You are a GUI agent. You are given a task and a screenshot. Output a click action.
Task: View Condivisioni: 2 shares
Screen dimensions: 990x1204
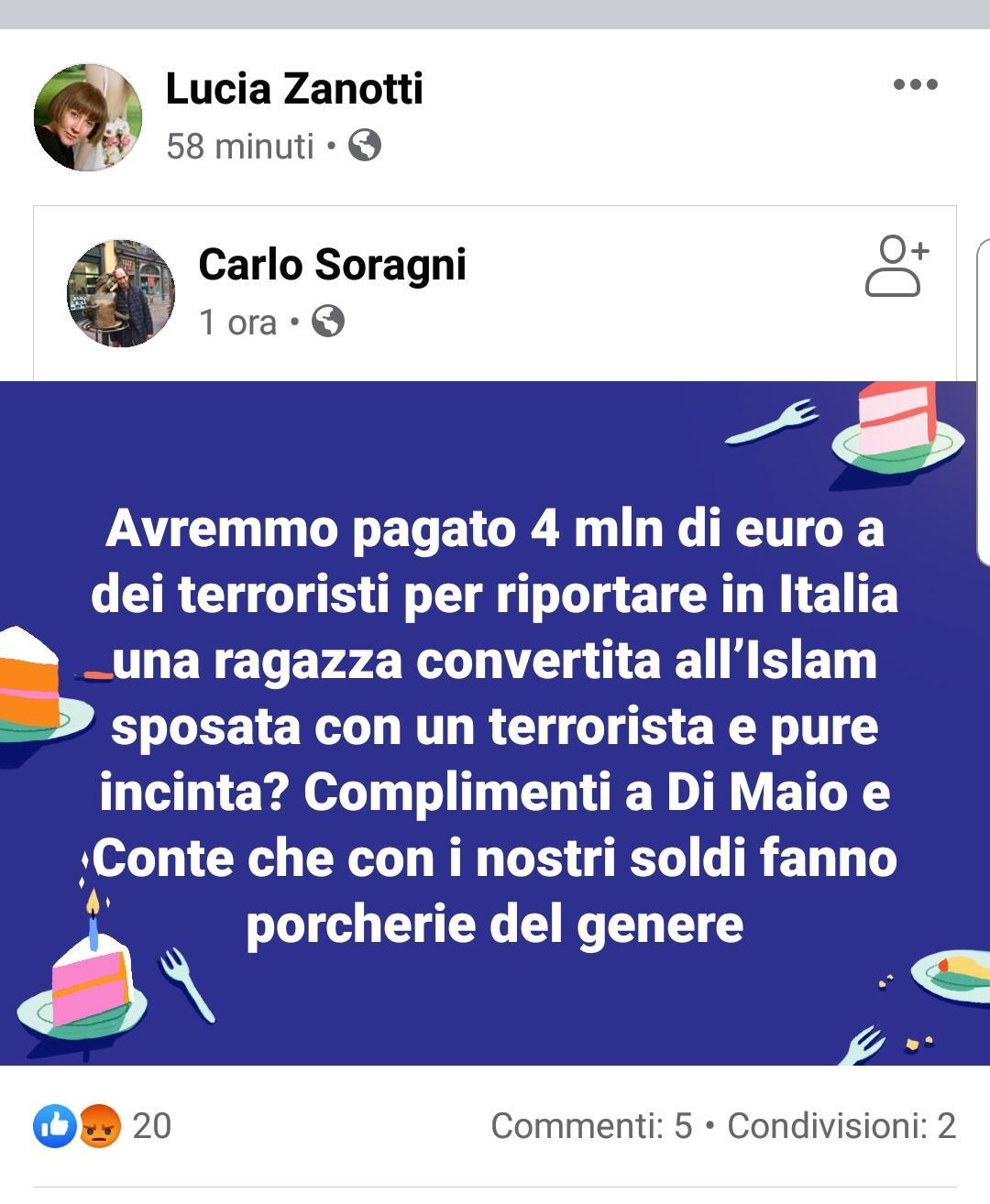click(841, 1126)
